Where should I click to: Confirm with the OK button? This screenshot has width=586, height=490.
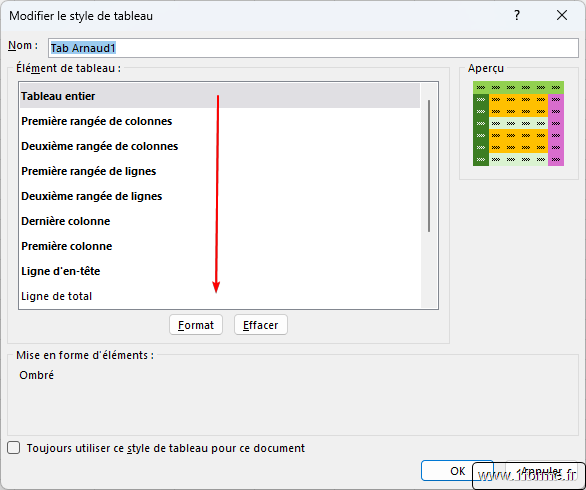(x=457, y=471)
